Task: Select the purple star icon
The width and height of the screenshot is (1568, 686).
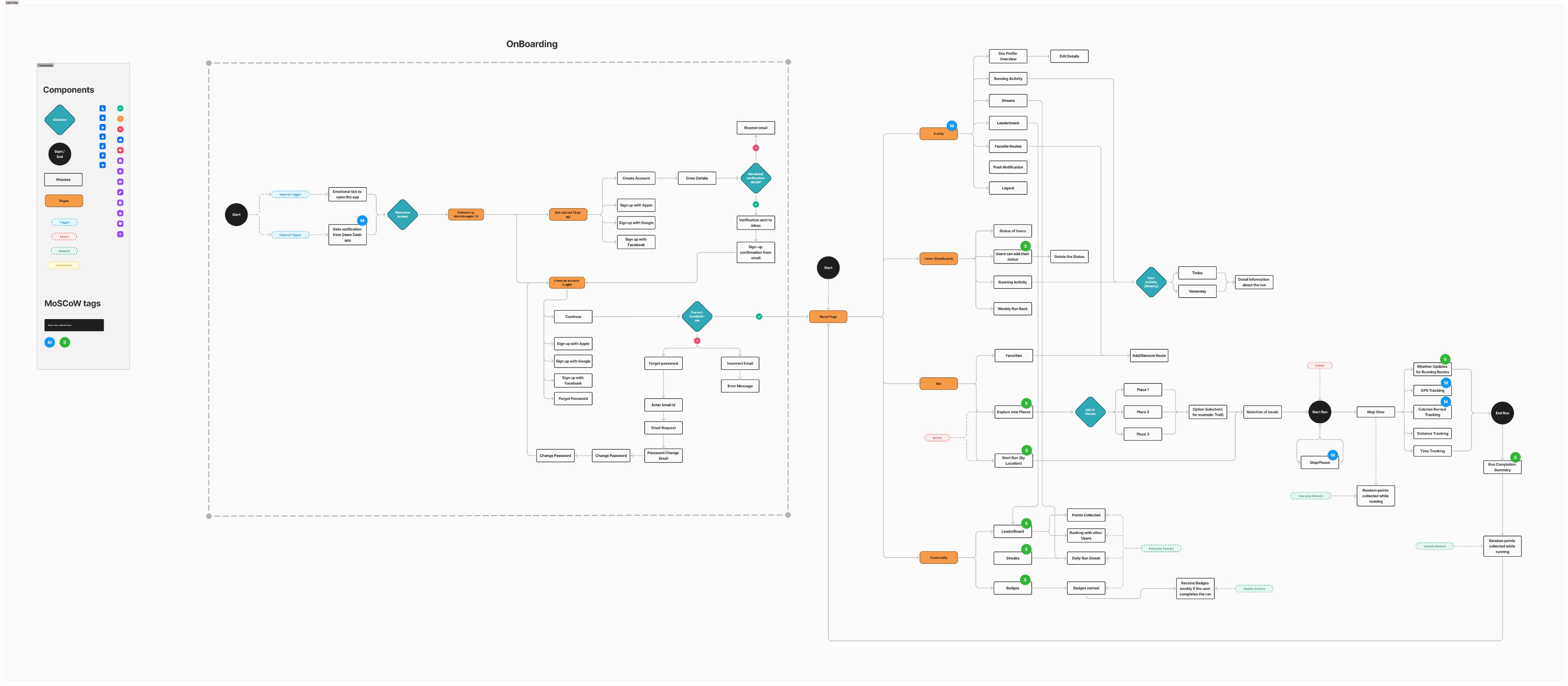Action: (x=121, y=213)
